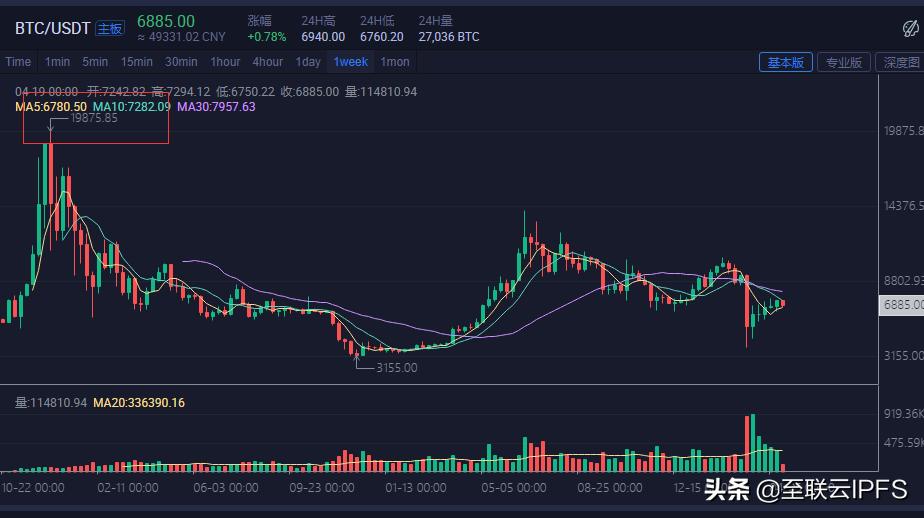
Task: Click the 3155.00 low price marker
Action: pos(396,368)
